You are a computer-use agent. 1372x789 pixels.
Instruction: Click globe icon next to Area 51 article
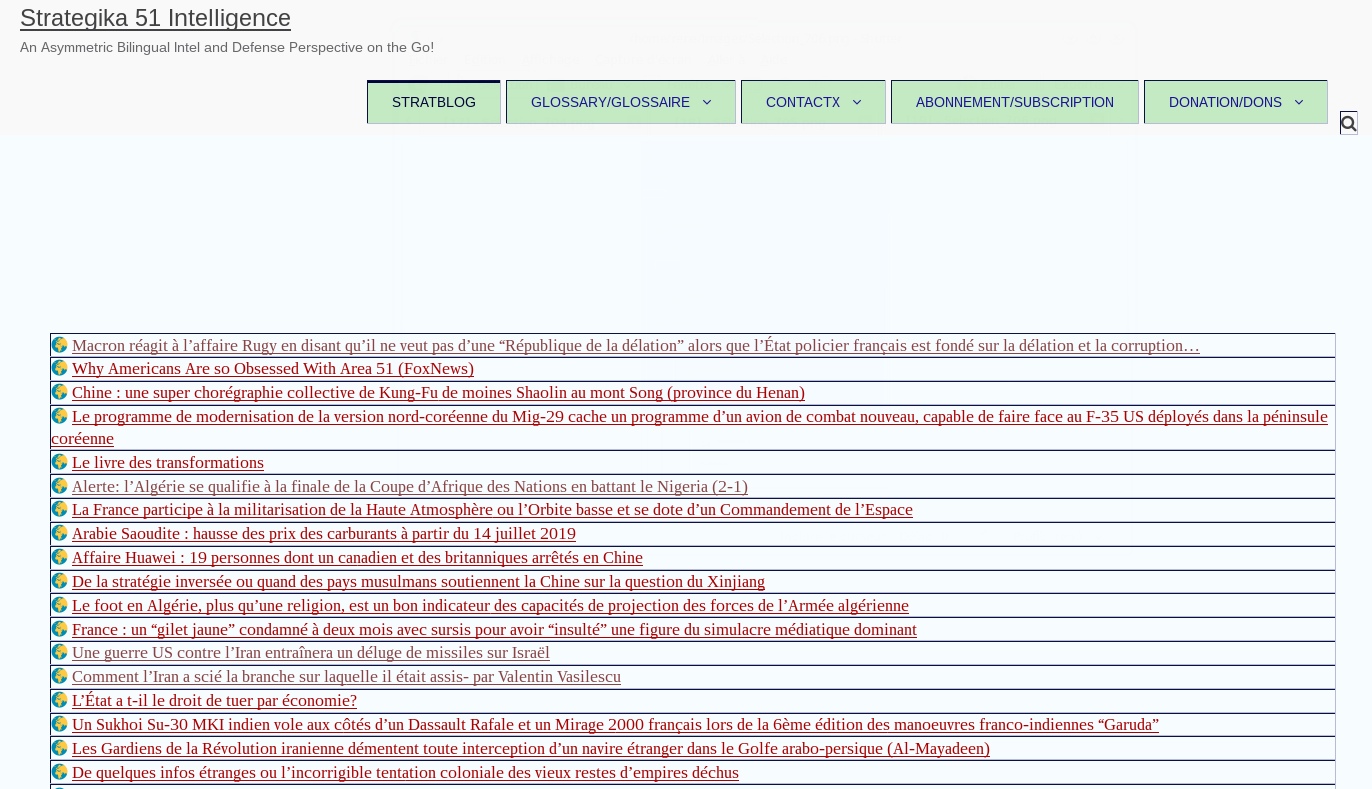pos(60,368)
